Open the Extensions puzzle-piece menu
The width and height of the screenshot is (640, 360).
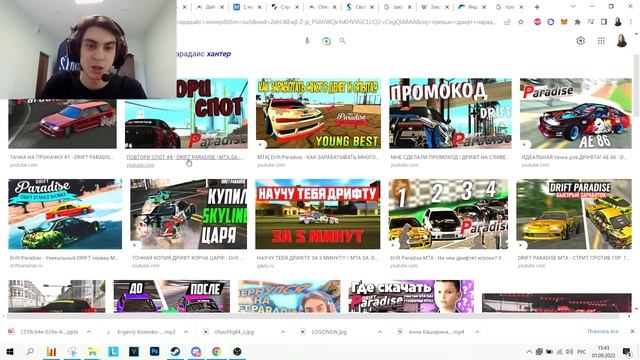[577, 22]
